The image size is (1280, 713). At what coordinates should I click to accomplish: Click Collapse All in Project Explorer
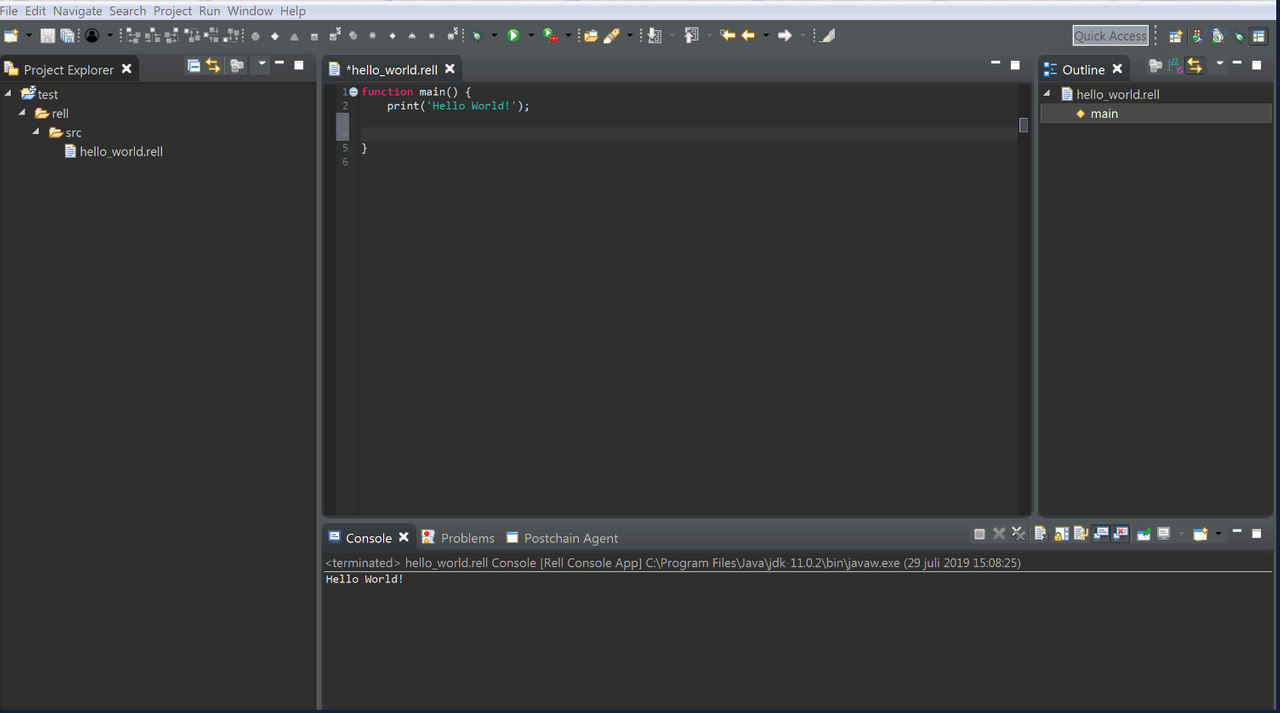click(194, 66)
